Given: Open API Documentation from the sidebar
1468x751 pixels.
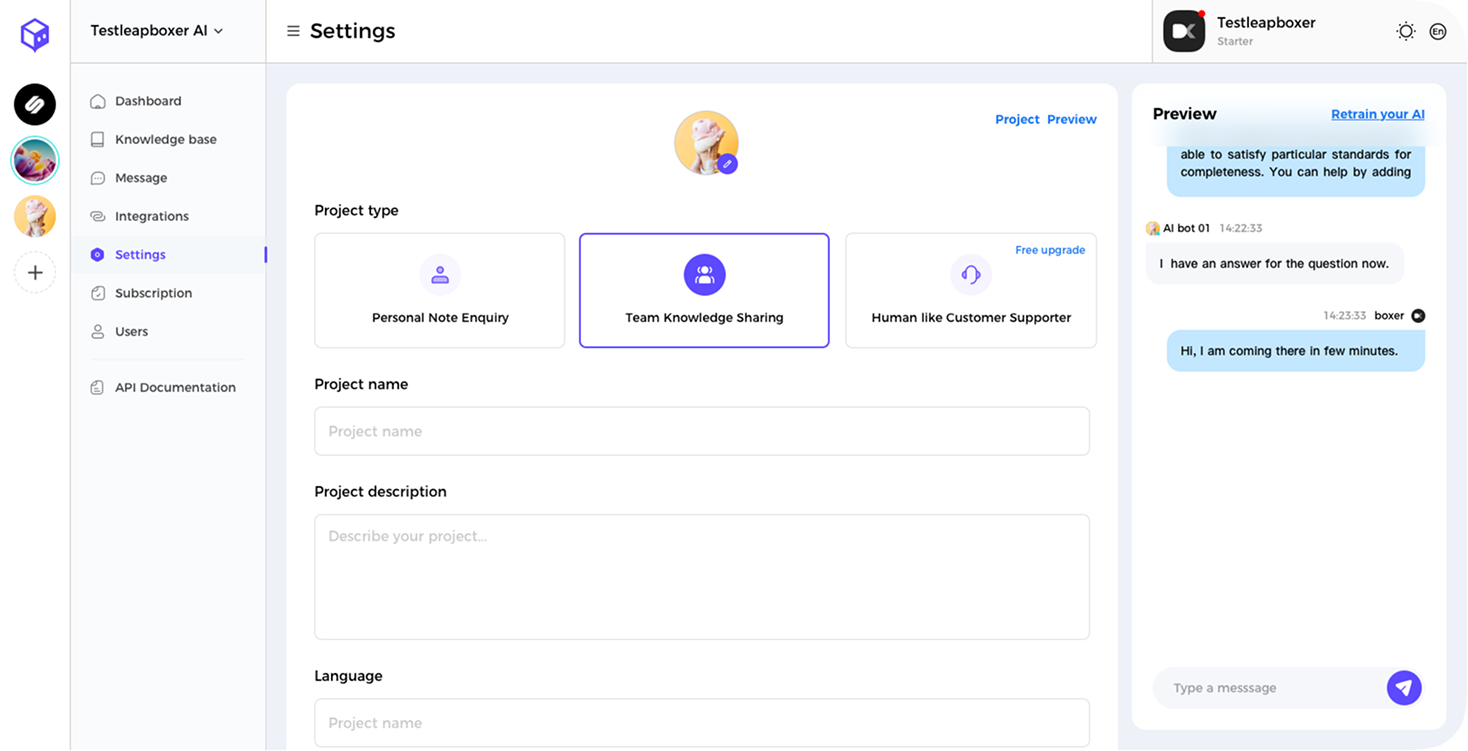Looking at the screenshot, I should [x=174, y=387].
